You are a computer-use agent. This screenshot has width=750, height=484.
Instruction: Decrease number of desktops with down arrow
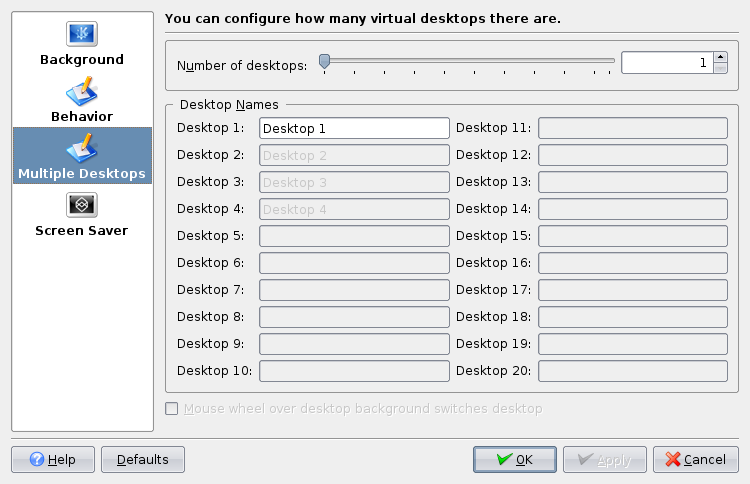[x=720, y=68]
